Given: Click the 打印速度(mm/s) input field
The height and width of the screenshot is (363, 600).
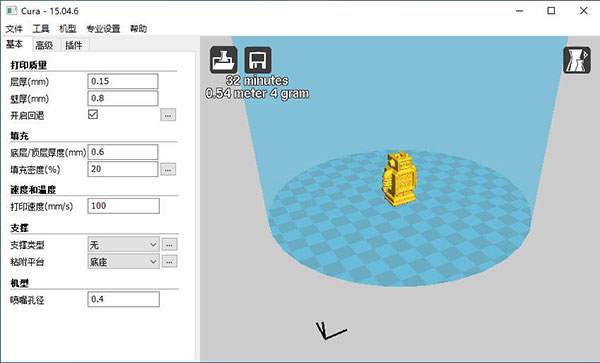Looking at the screenshot, I should coord(124,206).
